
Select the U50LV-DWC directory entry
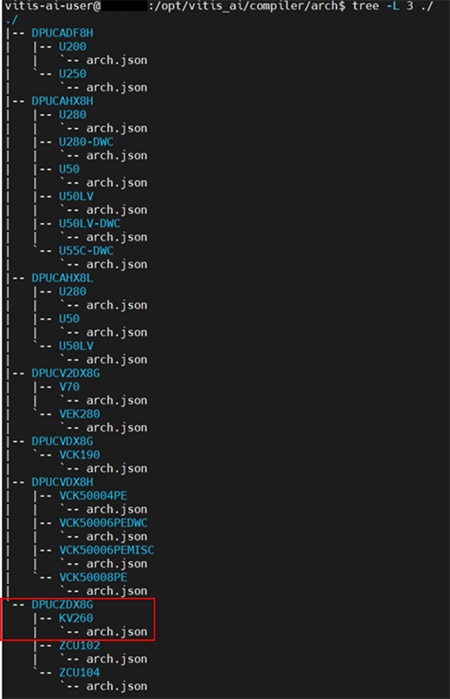point(90,223)
